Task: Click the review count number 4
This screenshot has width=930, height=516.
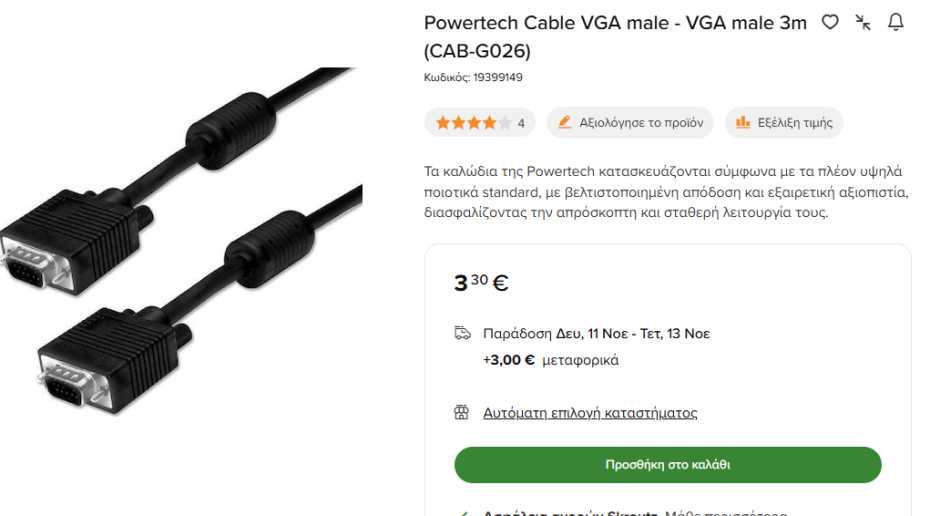Action: 521,123
